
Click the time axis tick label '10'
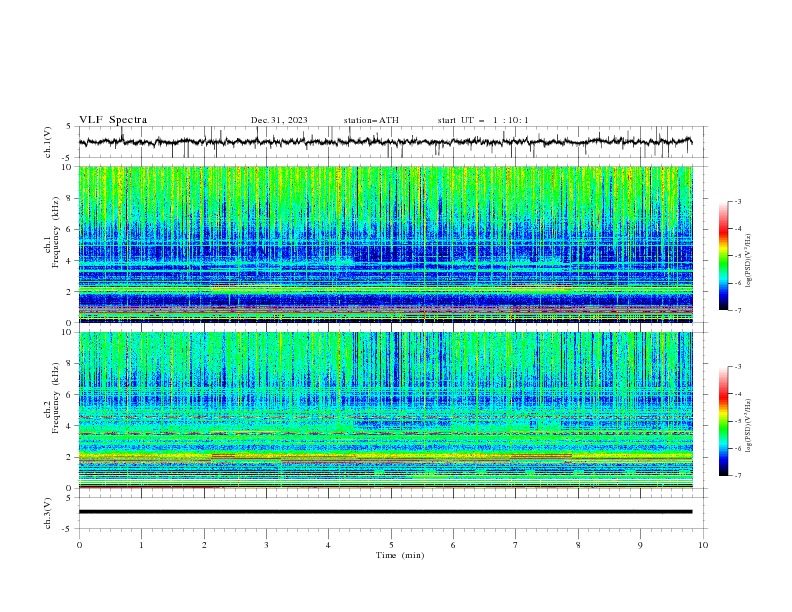703,545
